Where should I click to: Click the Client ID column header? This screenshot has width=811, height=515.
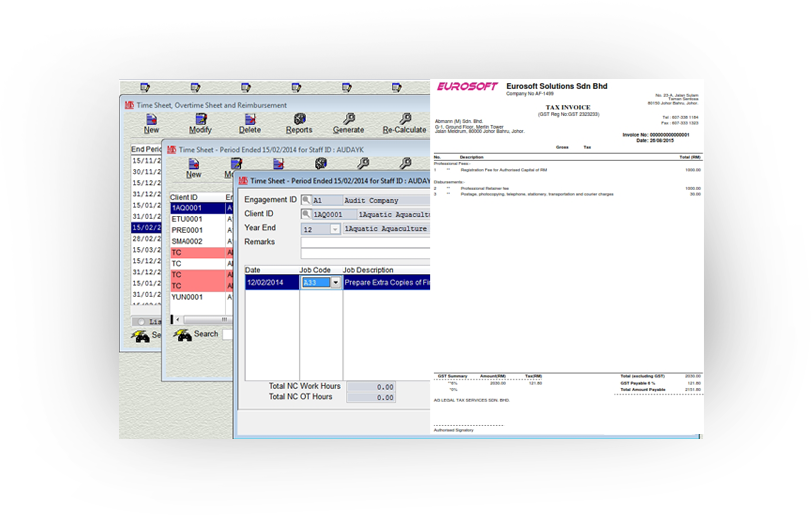coord(197,197)
